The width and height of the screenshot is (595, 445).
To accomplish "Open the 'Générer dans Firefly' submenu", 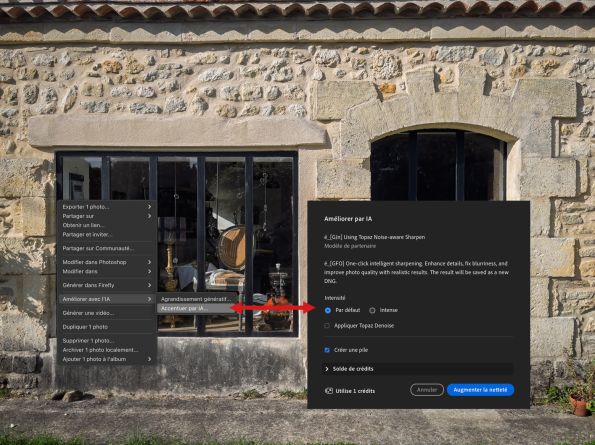I will point(107,285).
